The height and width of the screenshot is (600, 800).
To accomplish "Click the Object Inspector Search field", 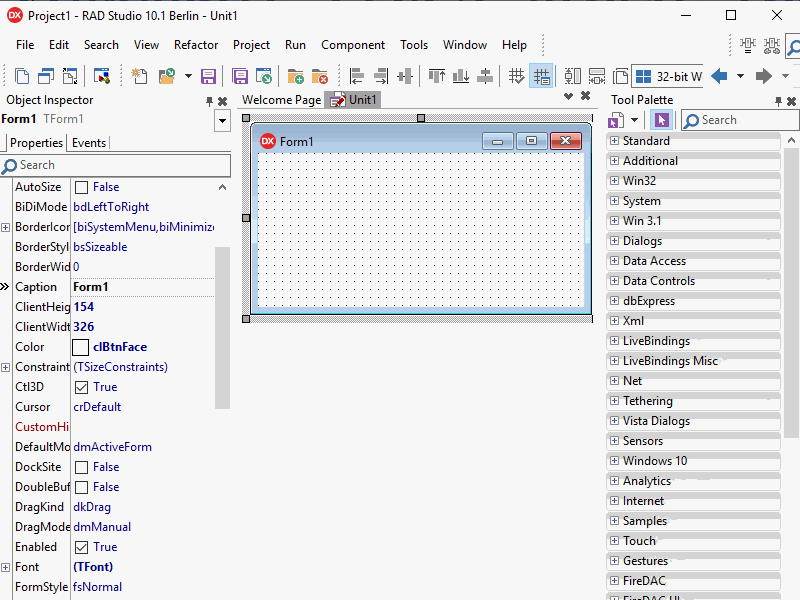I will [x=116, y=165].
